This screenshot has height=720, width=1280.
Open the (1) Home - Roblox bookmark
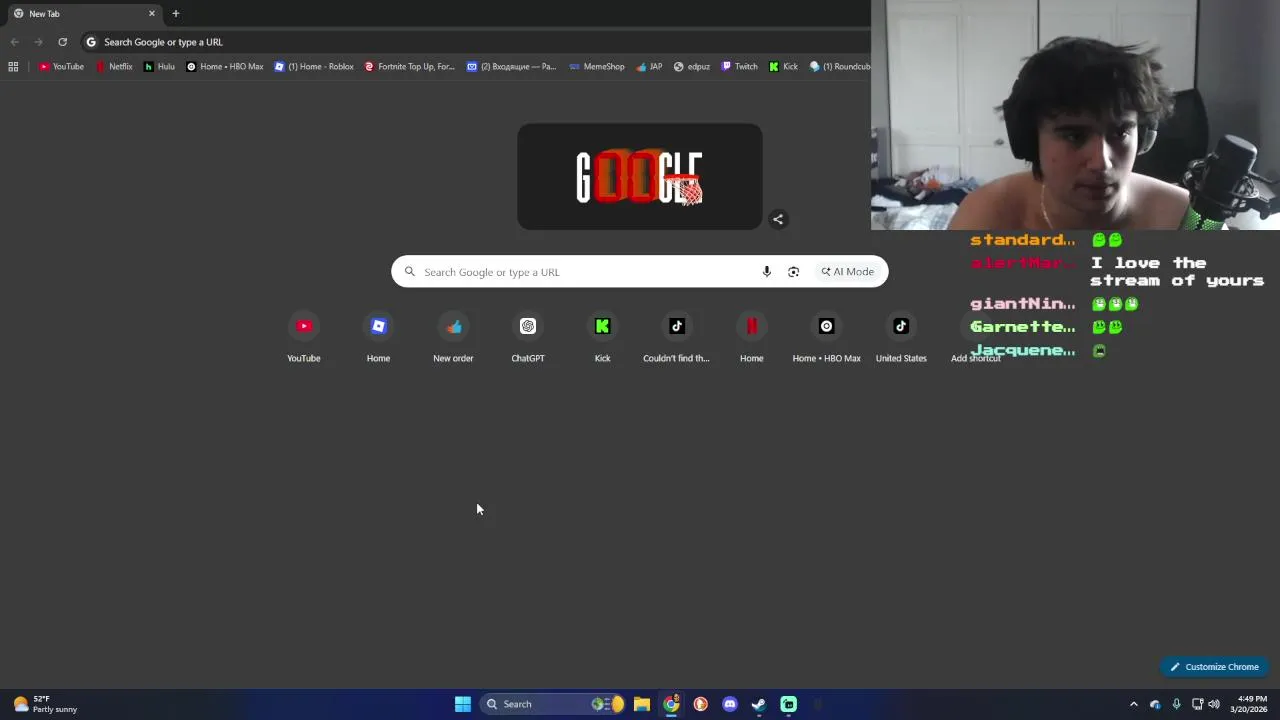point(314,67)
